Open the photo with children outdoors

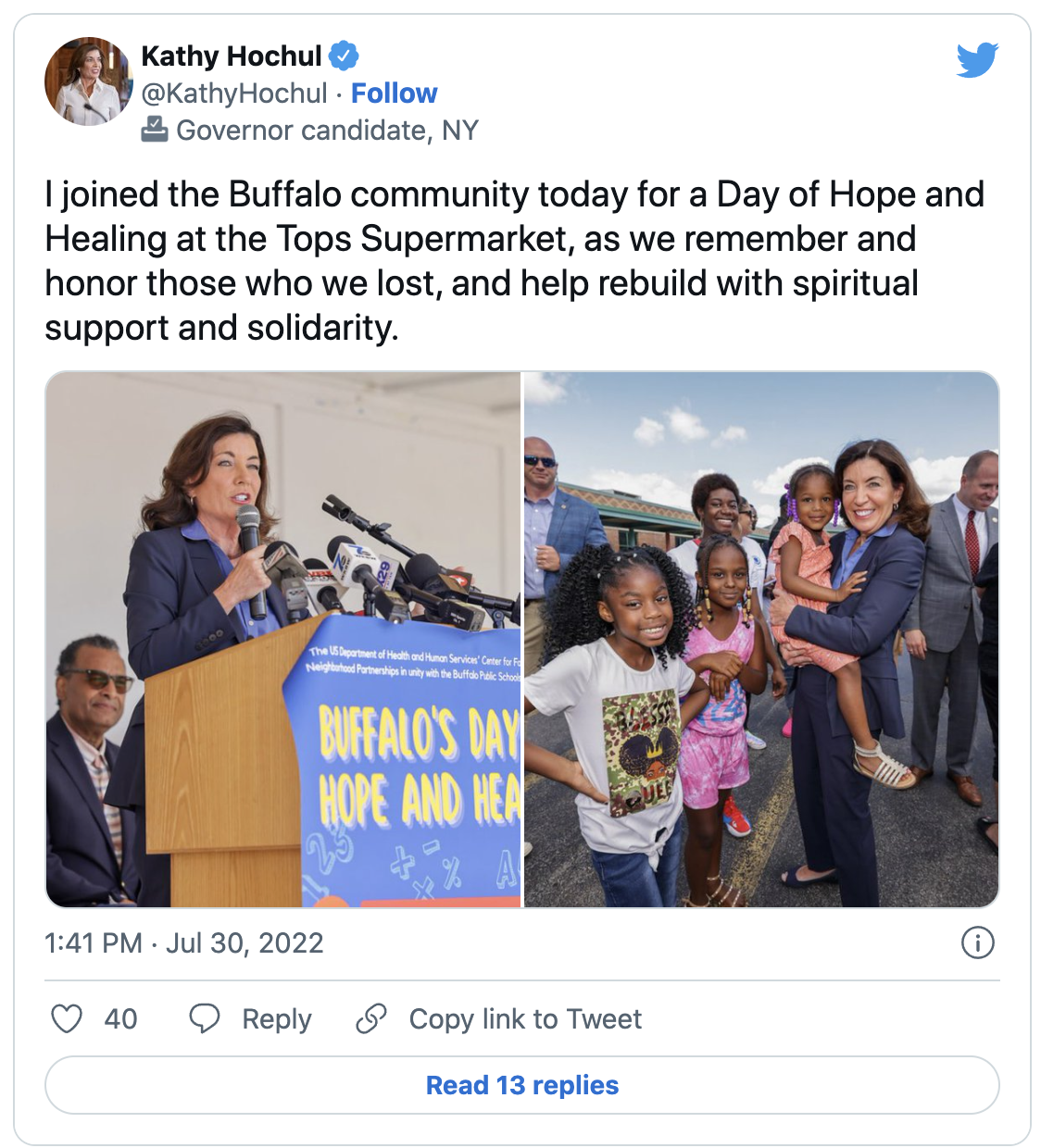click(x=761, y=639)
